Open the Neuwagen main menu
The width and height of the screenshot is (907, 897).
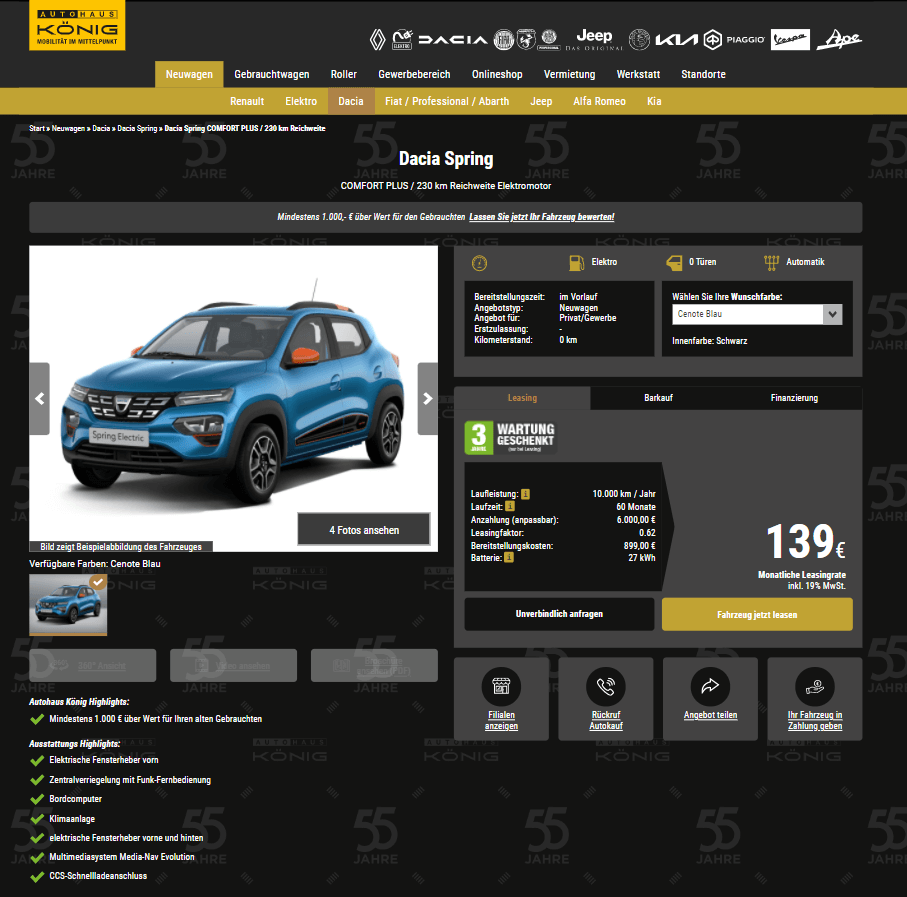pyautogui.click(x=189, y=74)
